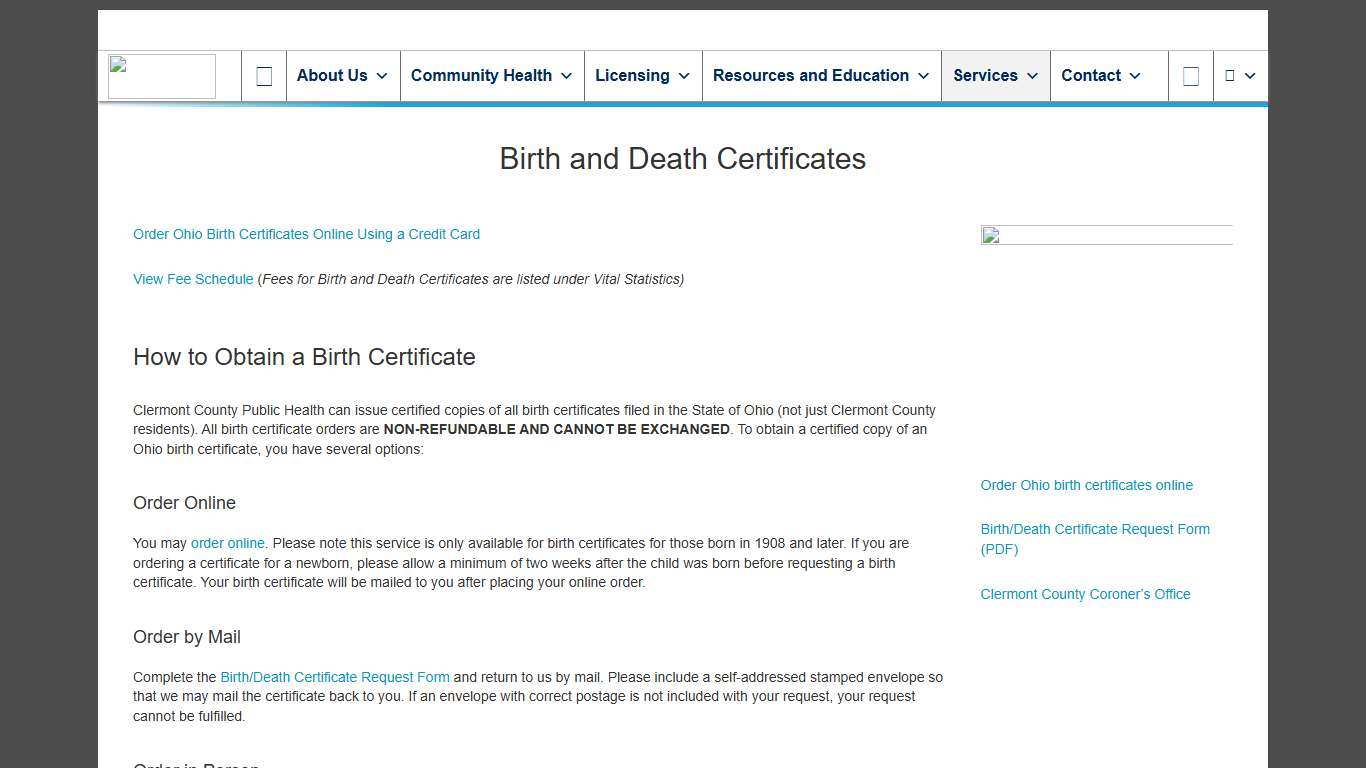Open the Contact menu

click(1091, 75)
